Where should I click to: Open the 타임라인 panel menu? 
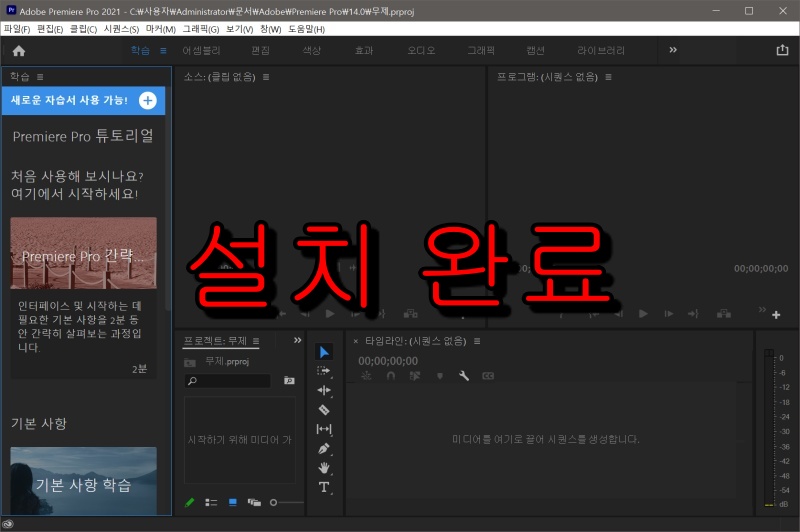pos(477,341)
